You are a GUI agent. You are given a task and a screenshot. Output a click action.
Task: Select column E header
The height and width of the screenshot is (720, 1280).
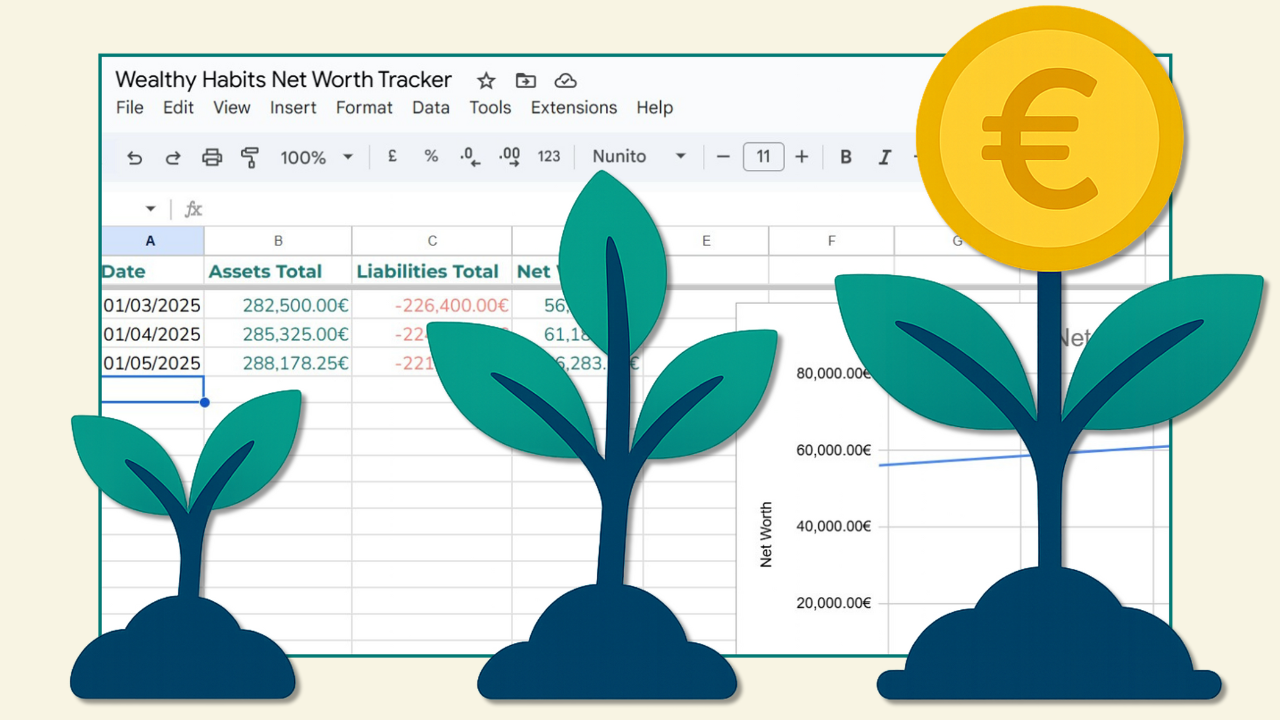click(706, 241)
